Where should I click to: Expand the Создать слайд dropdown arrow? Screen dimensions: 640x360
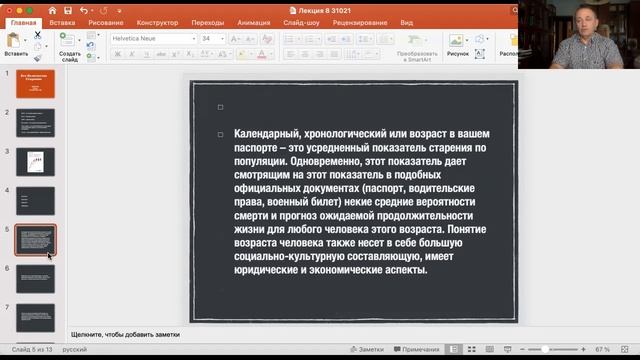pos(79,40)
